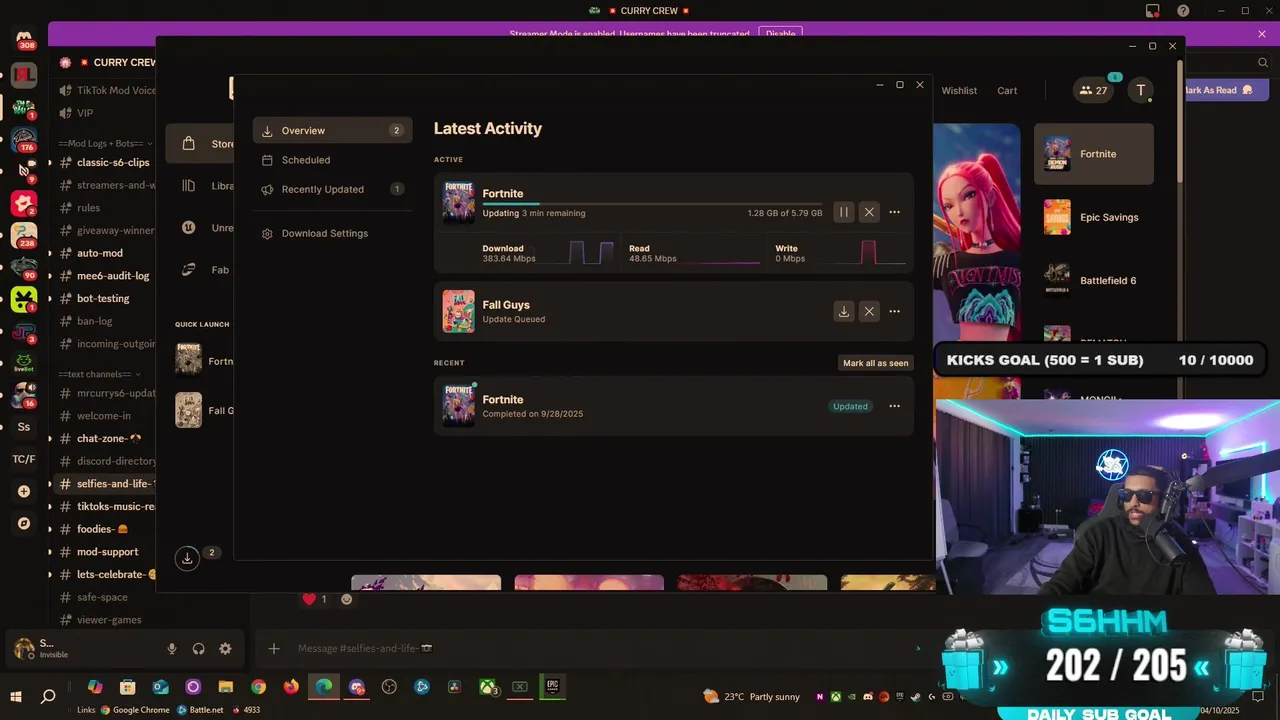Open Windows Start menu

tap(16, 696)
